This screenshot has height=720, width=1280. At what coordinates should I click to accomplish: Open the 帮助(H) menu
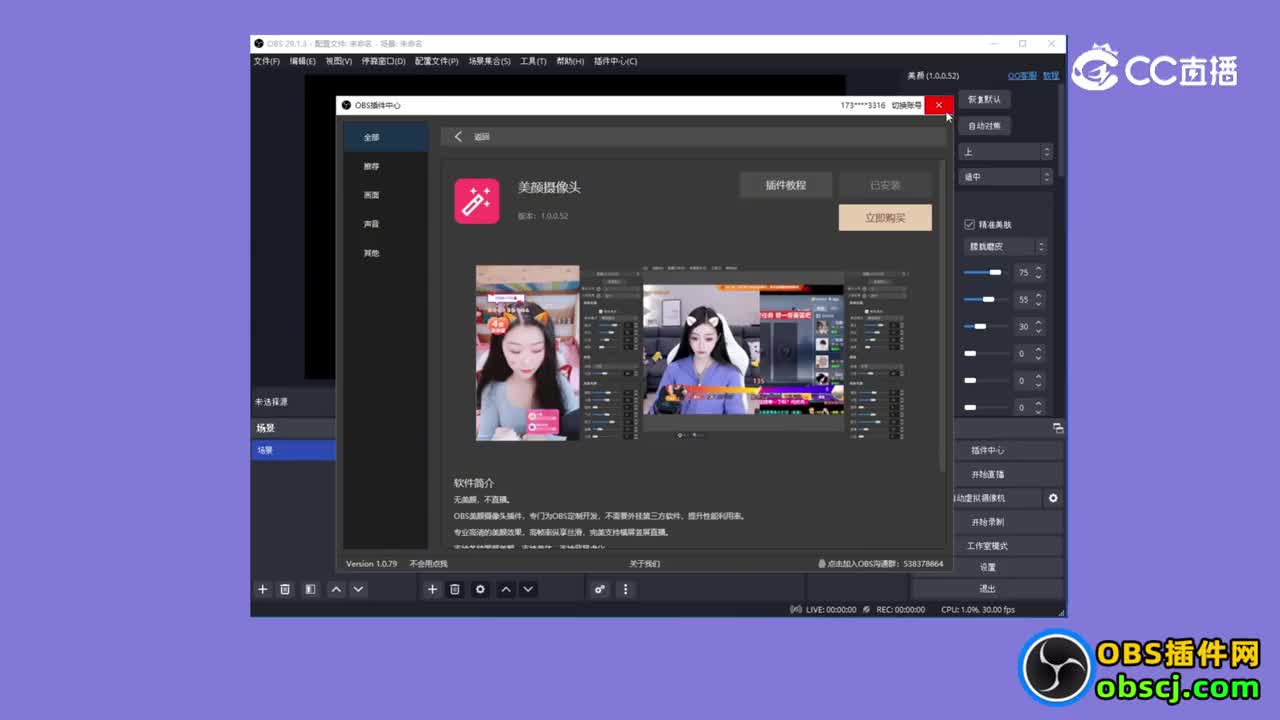click(570, 61)
